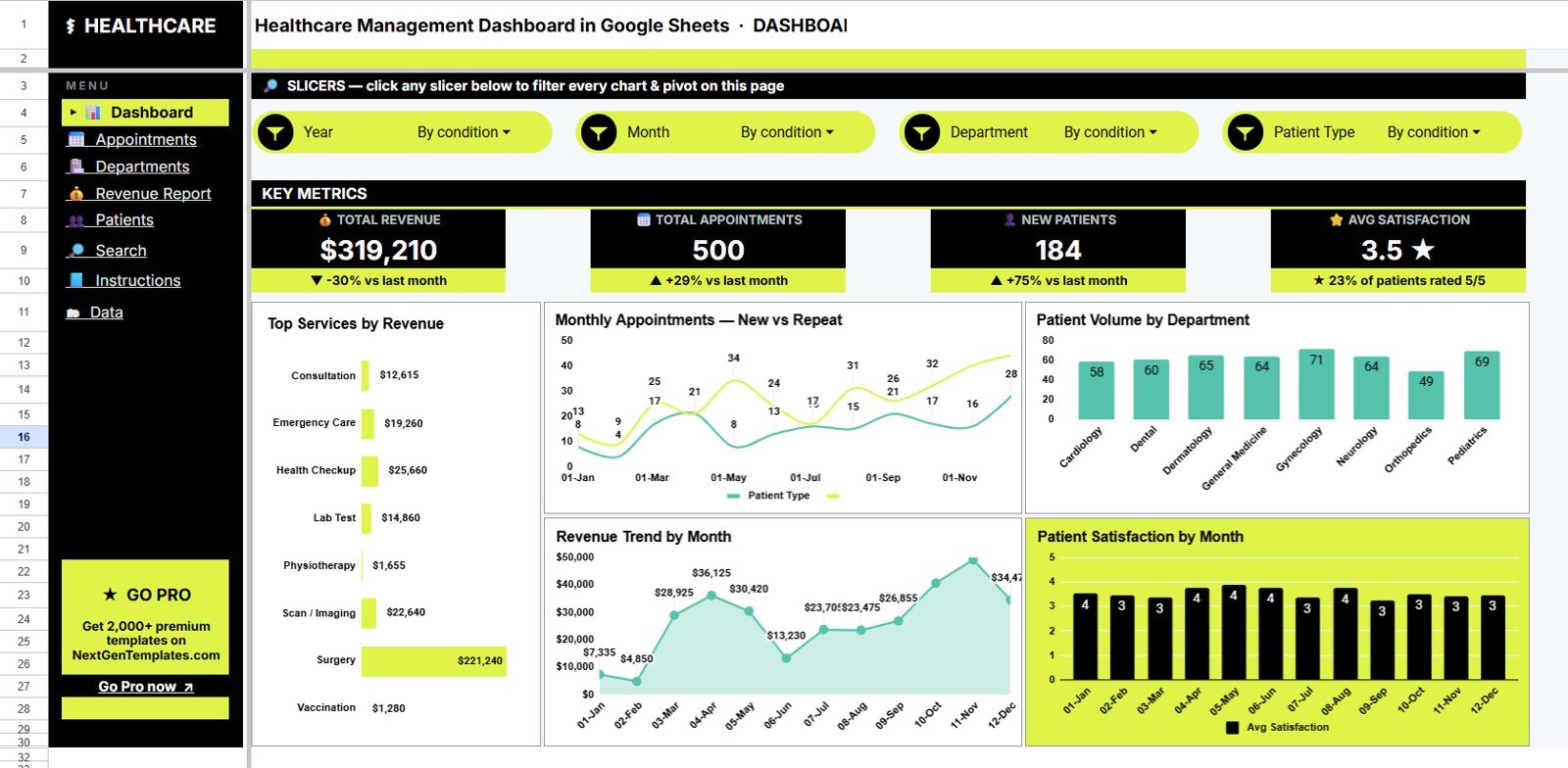Click the Year slicer filter icon

point(276,132)
